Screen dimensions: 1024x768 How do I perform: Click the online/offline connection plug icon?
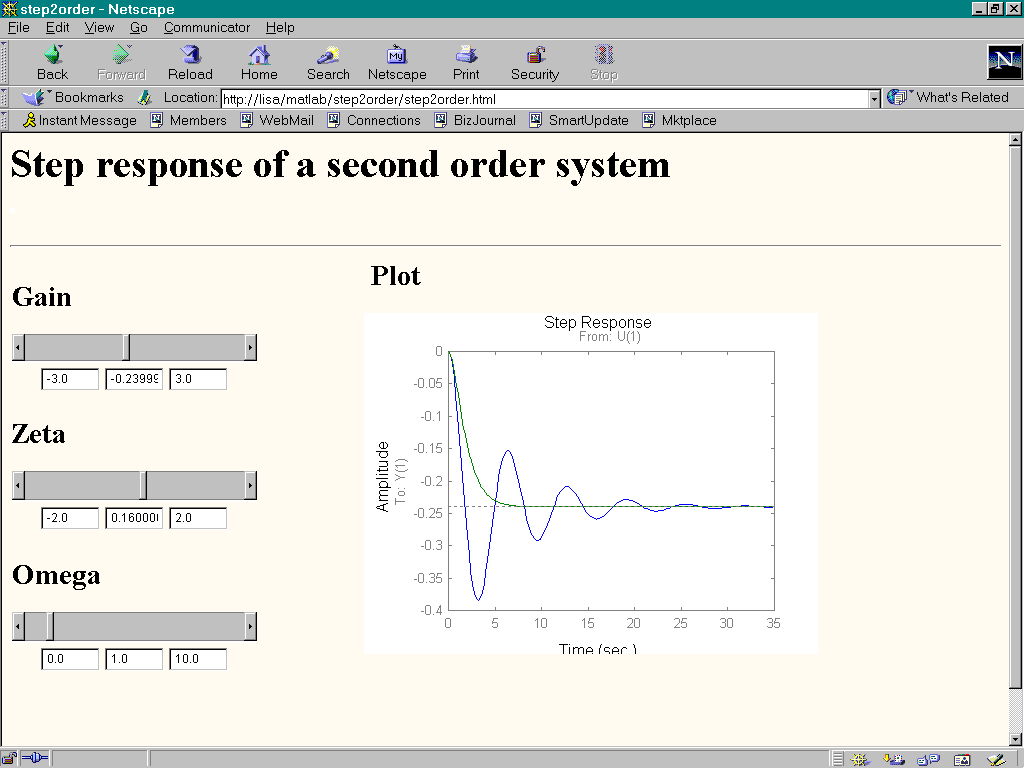pos(35,758)
